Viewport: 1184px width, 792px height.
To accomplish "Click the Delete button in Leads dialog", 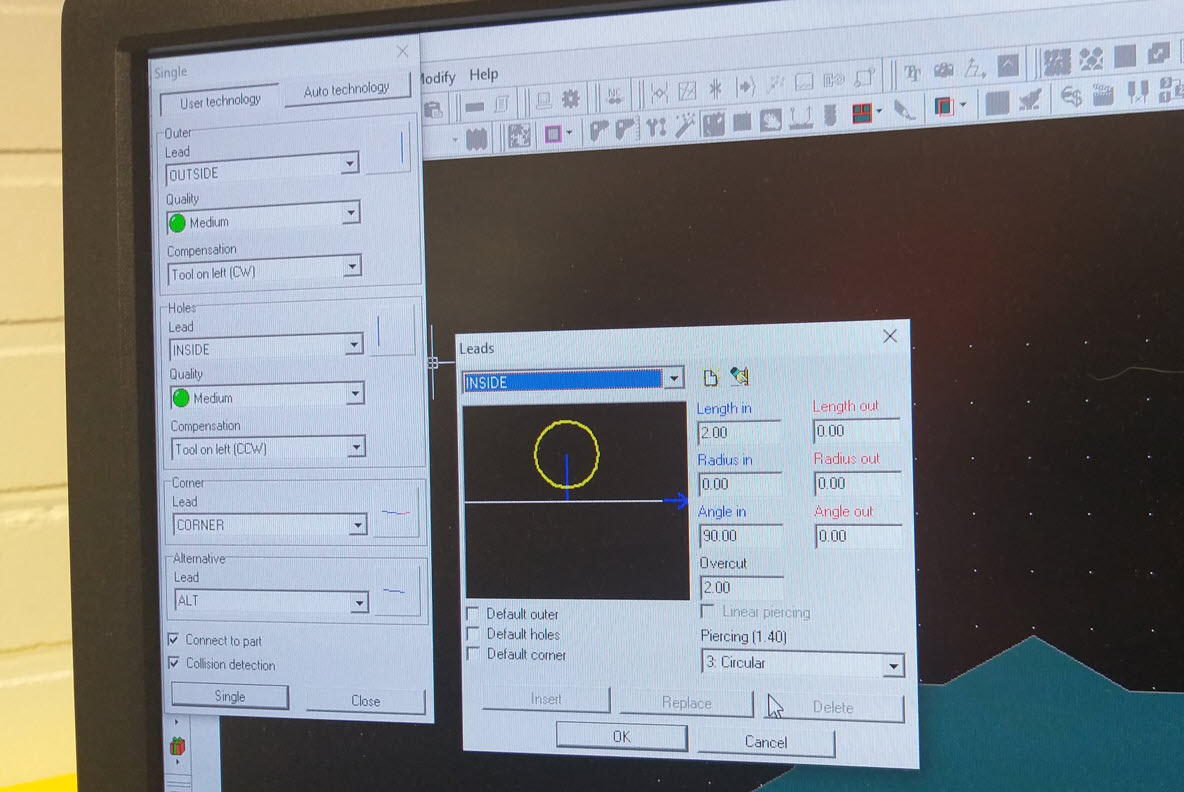I will pos(833,707).
